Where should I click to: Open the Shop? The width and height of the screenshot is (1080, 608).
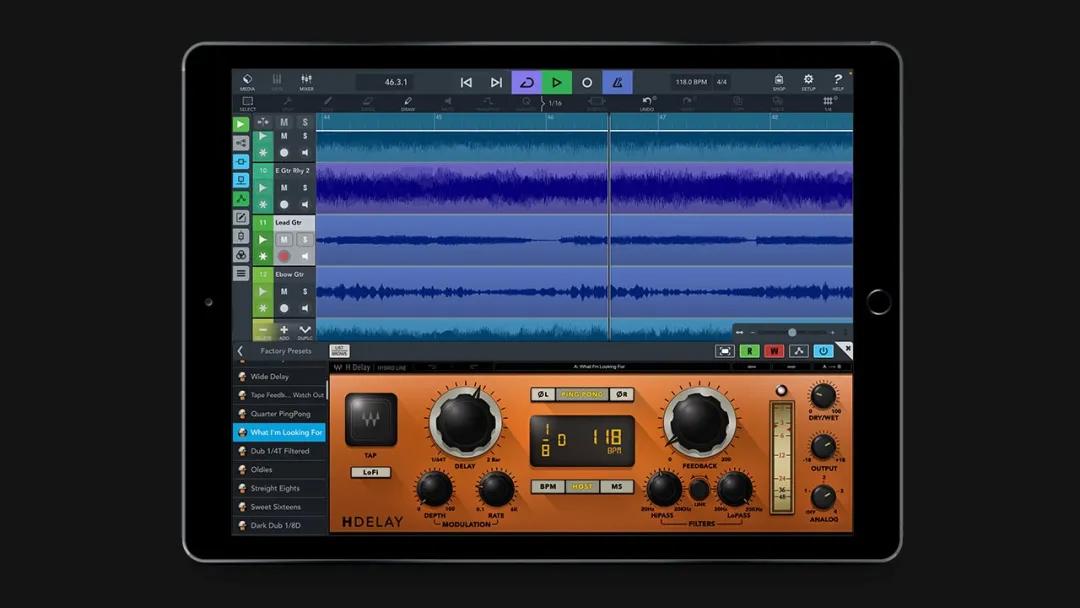779,81
